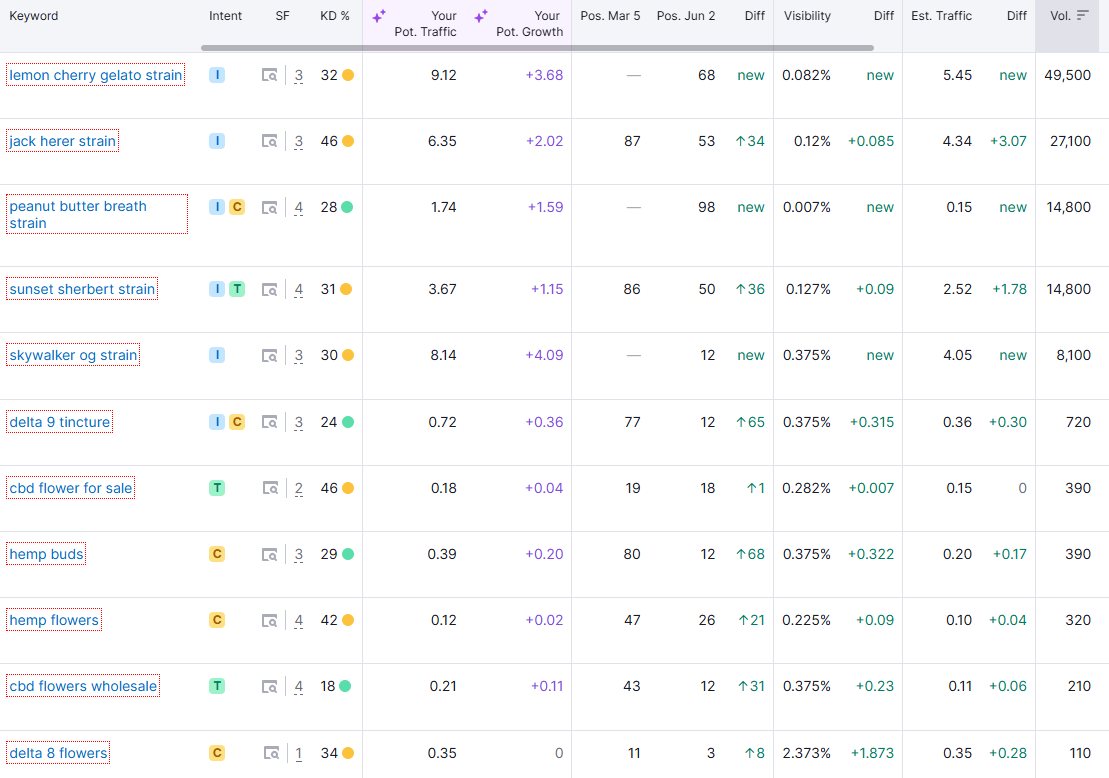Viewport: 1109px width, 778px height.
Task: Click SF count 4 for sunset sherbert strain
Action: 298,289
